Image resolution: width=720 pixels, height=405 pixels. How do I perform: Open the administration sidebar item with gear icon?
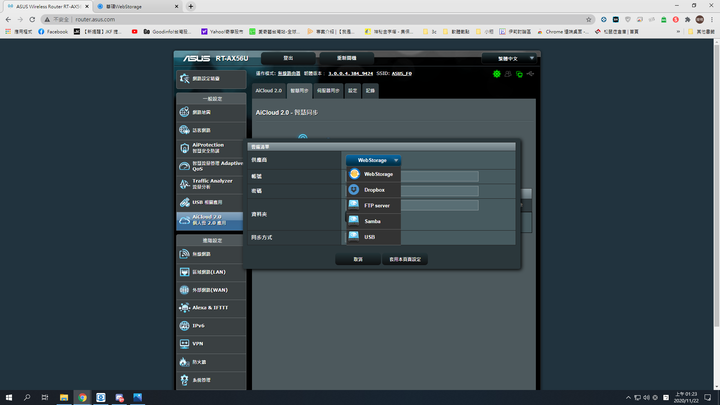click(211, 380)
